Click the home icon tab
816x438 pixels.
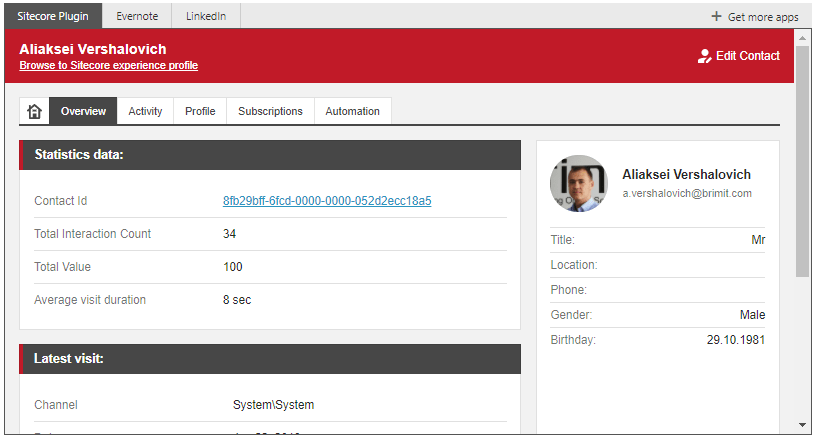(34, 111)
